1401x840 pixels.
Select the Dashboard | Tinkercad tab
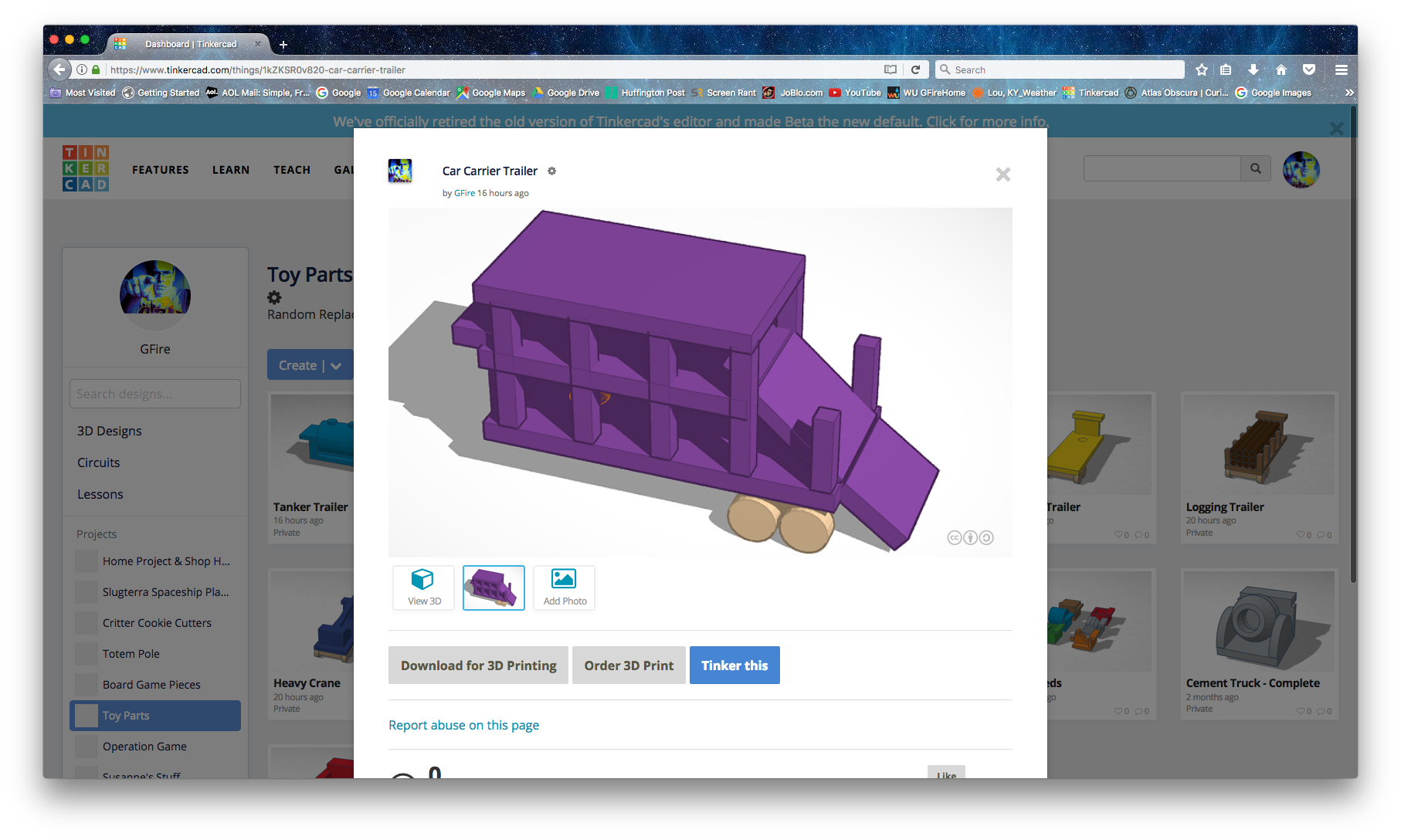[x=189, y=44]
